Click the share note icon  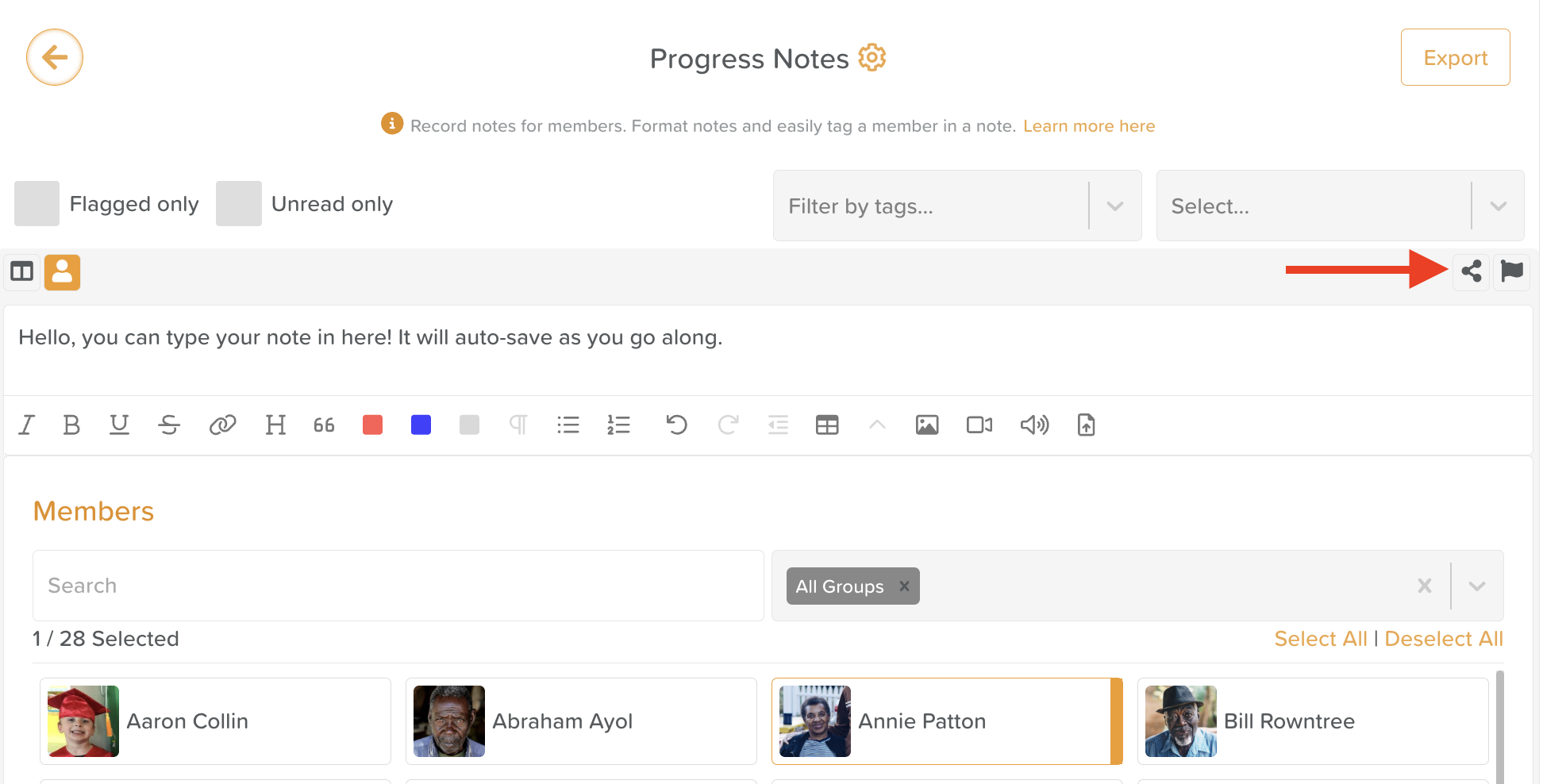click(1471, 271)
